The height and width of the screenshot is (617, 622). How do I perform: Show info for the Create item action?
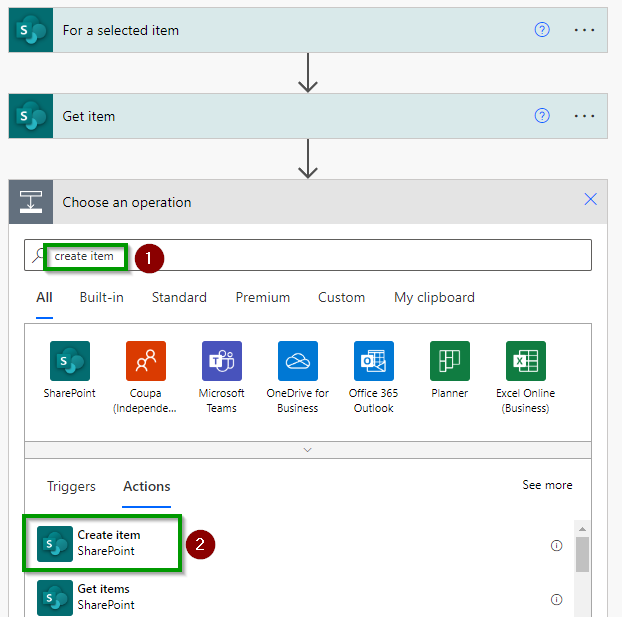[x=557, y=546]
